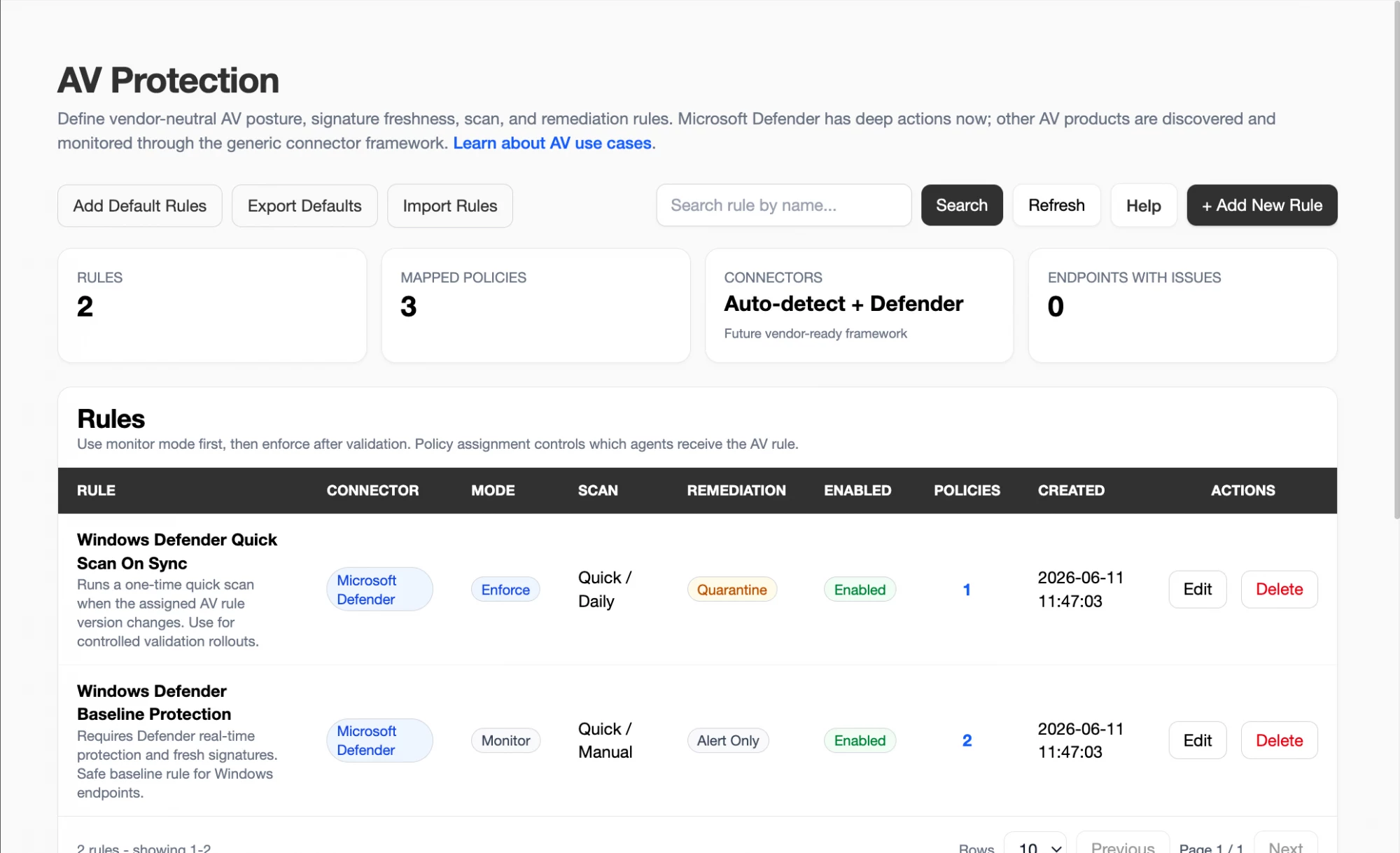The height and width of the screenshot is (853, 1400).
Task: Select the Monitor mode badge
Action: [505, 740]
